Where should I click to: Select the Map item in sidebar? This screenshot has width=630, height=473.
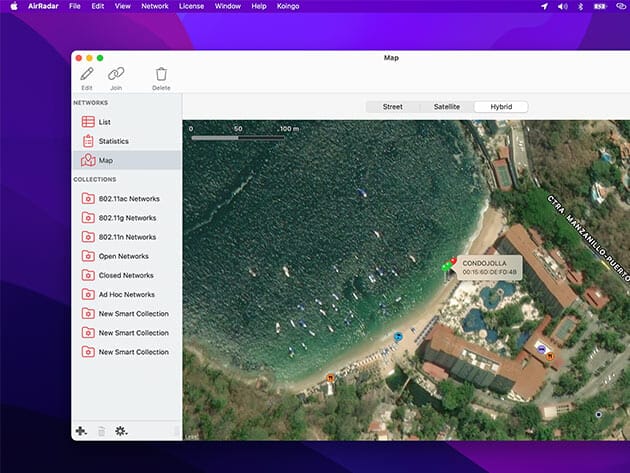click(x=105, y=160)
